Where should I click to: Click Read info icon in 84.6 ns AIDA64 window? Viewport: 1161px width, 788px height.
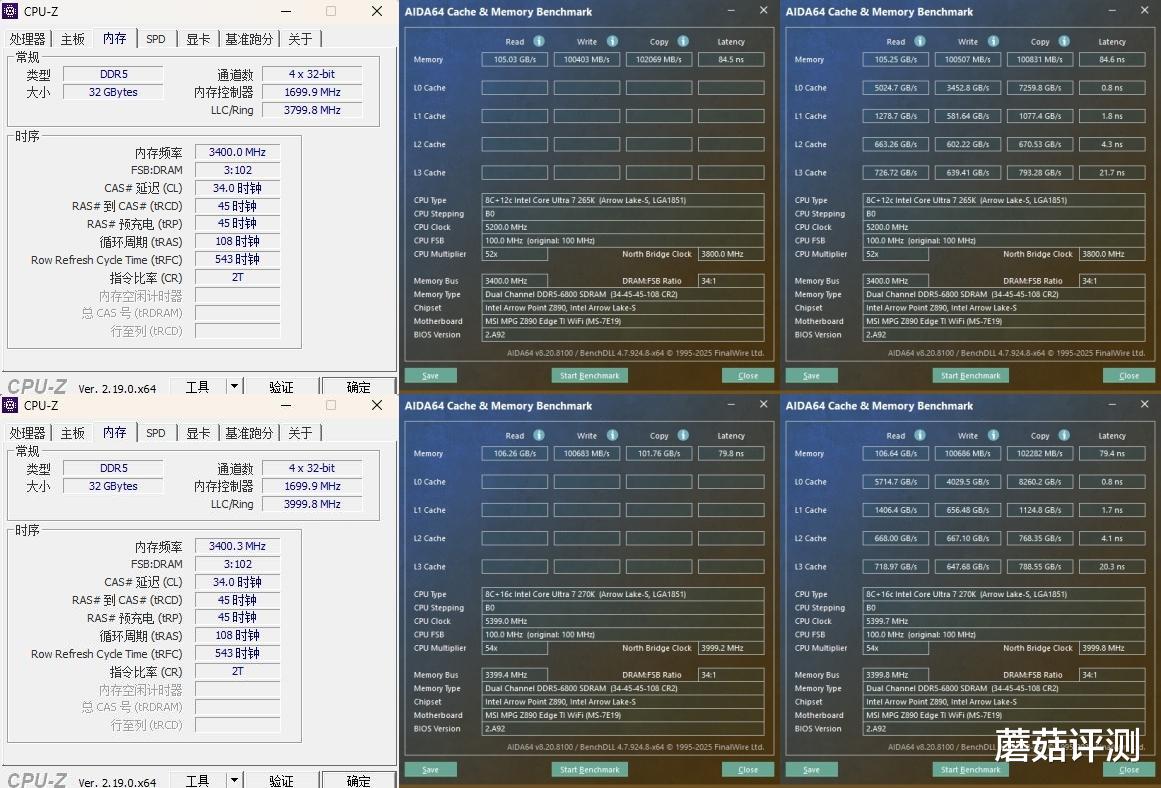pyautogui.click(x=920, y=41)
